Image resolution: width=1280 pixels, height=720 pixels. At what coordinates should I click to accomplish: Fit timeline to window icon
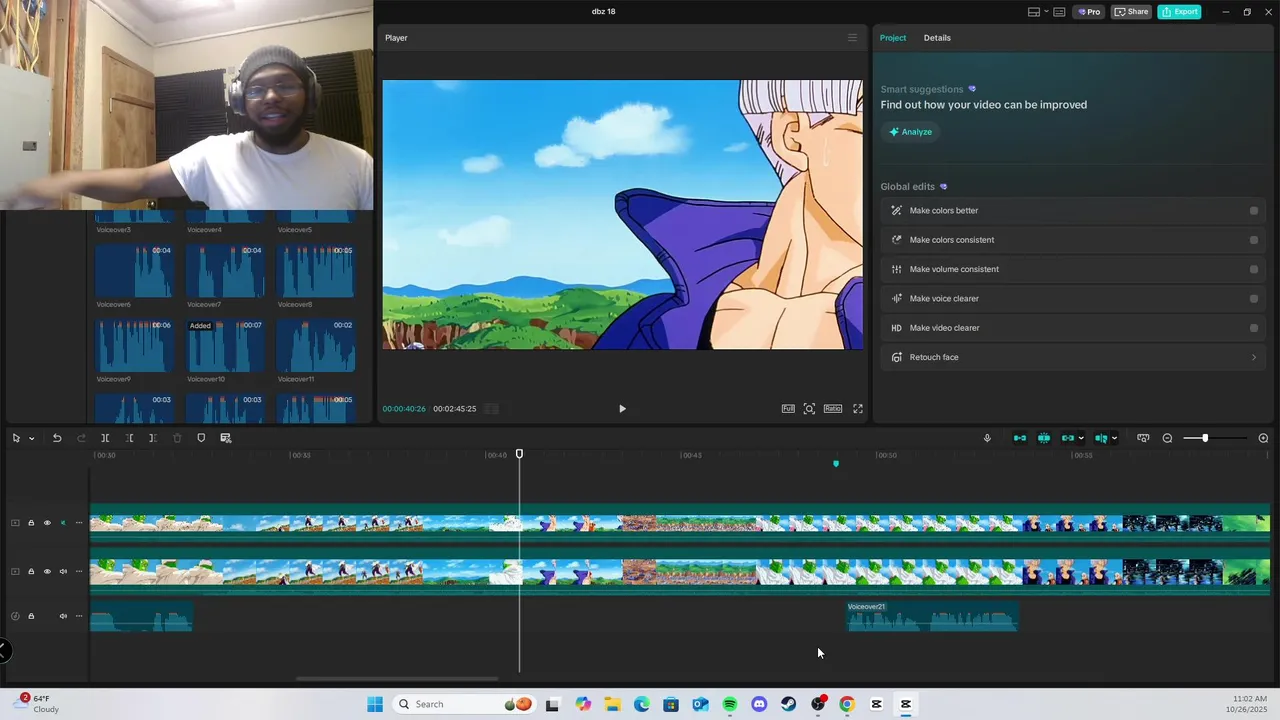pos(1143,438)
